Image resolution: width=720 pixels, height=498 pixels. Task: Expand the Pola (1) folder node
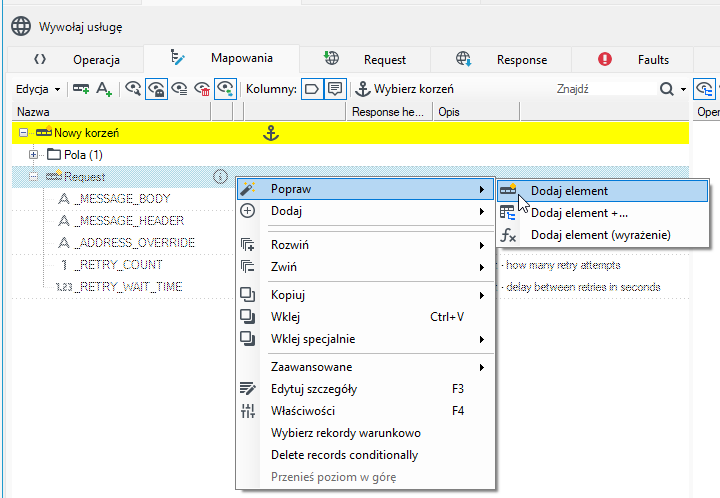pos(33,155)
